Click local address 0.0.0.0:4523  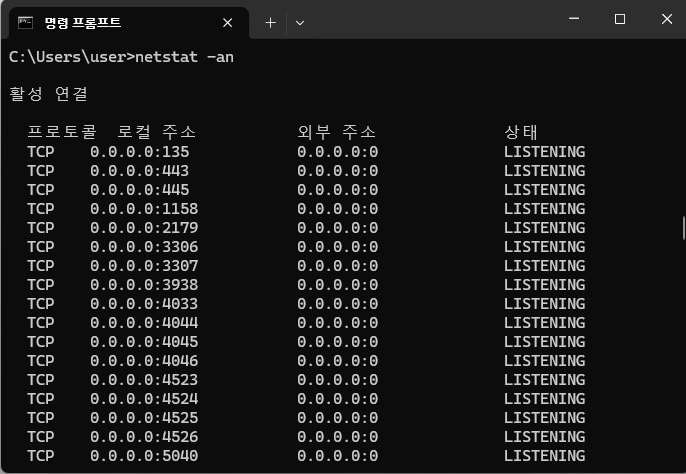[x=144, y=380]
